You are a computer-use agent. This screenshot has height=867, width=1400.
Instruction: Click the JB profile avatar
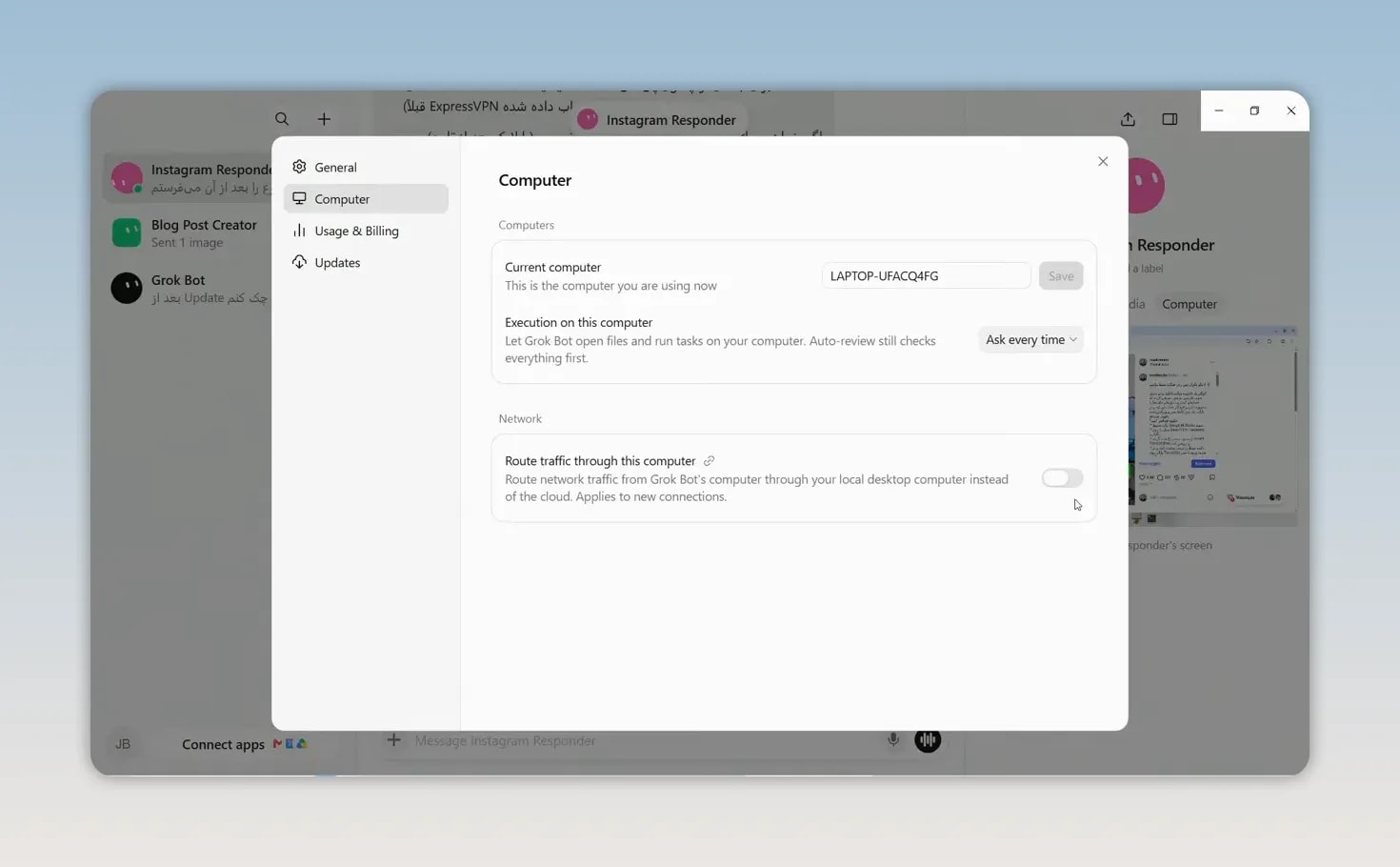(x=123, y=744)
